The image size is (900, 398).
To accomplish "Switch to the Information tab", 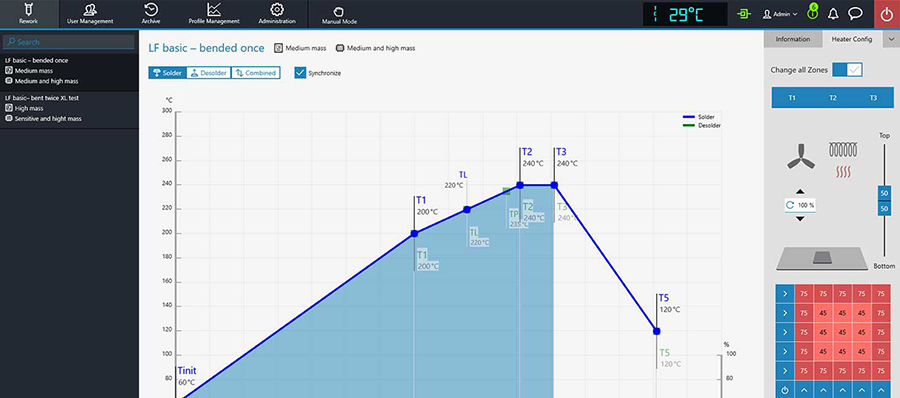I will click(793, 39).
